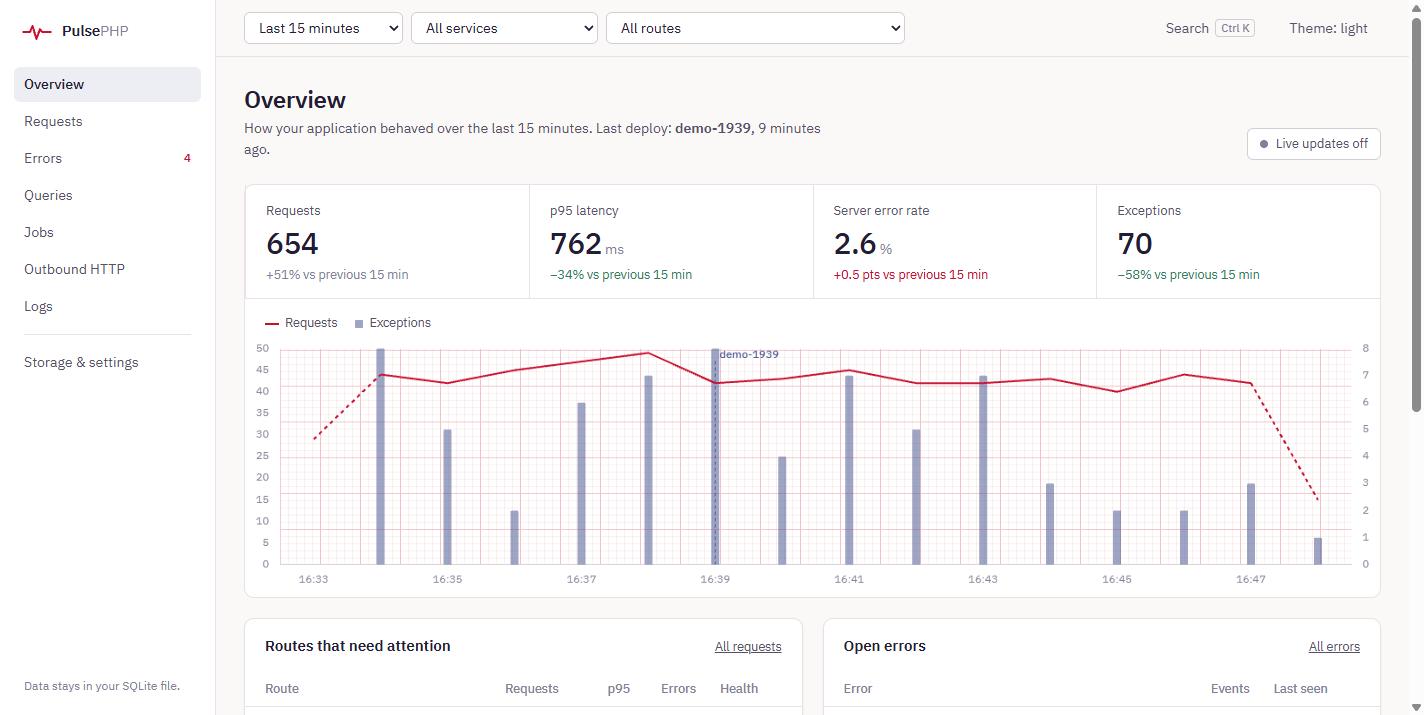Click the Requests column header in routes table

(532, 689)
